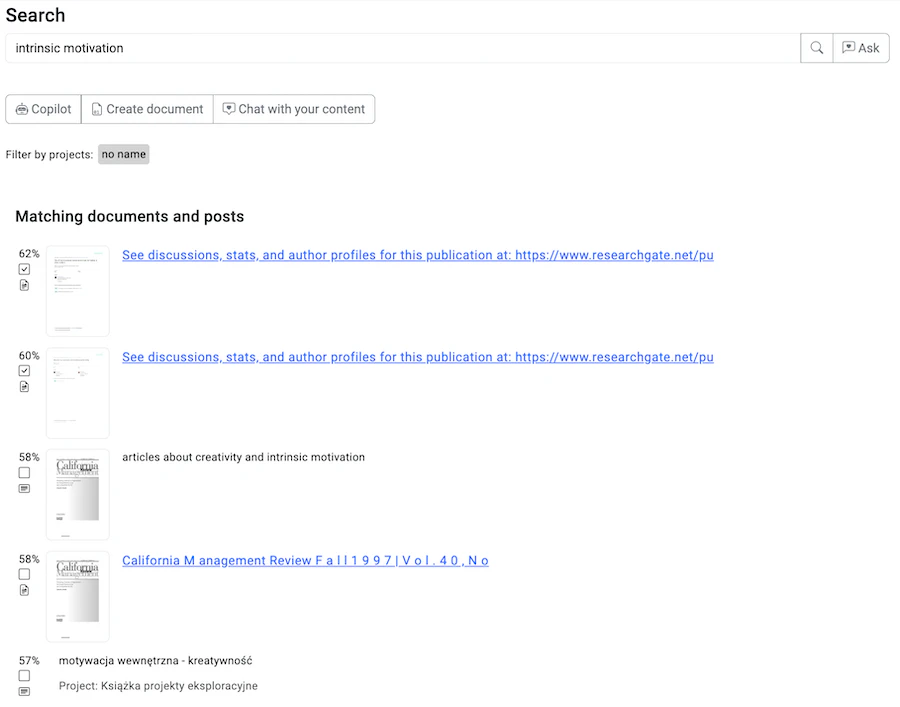
Task: Click the 'Książka projekty eksploracyjne' project label
Action: [x=158, y=686]
